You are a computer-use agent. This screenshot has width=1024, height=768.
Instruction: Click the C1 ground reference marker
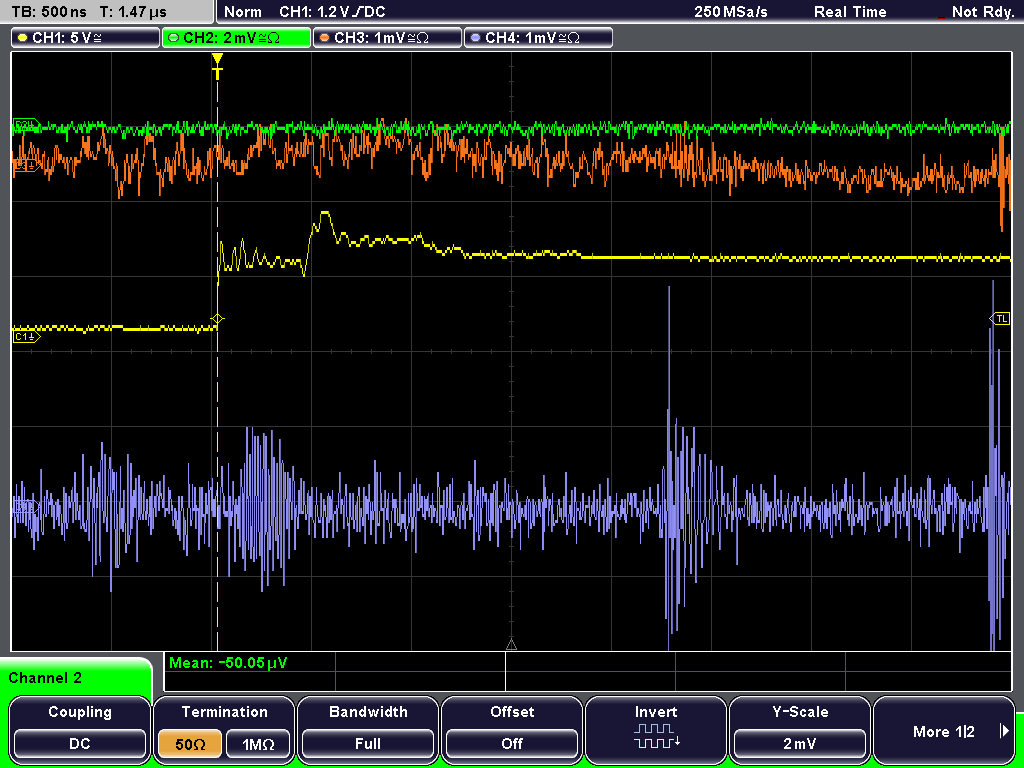click(26, 337)
